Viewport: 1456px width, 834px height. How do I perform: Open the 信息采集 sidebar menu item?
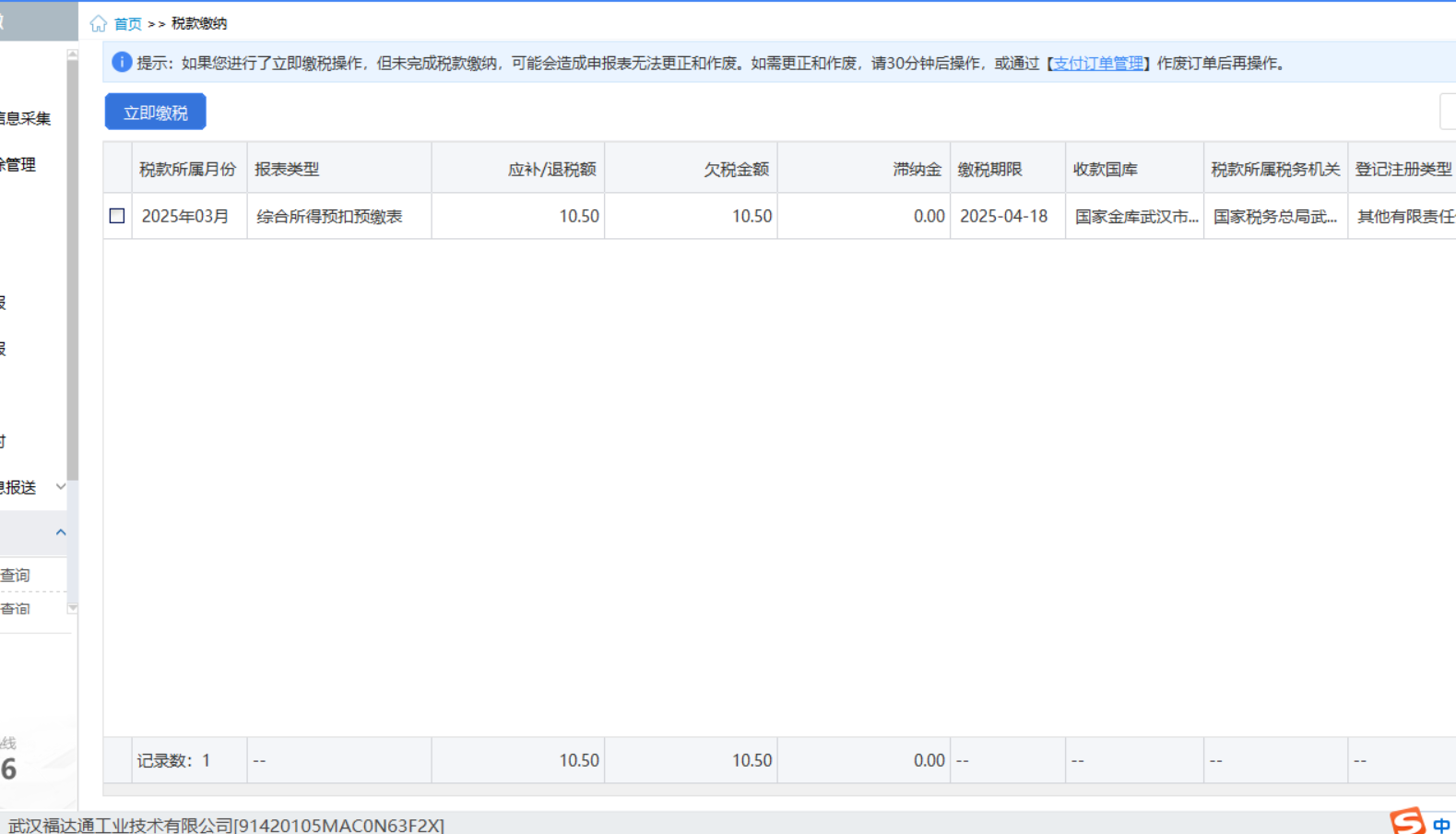click(x=25, y=118)
